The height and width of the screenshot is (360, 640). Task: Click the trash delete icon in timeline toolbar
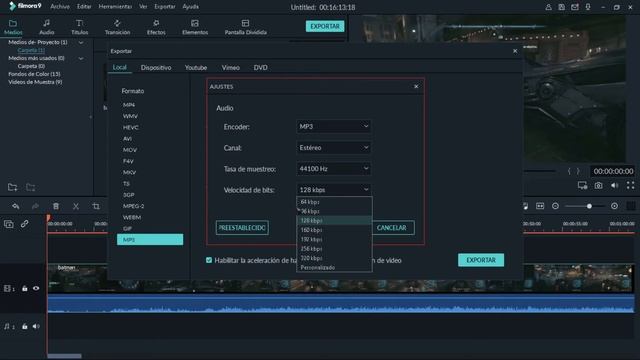[56, 206]
